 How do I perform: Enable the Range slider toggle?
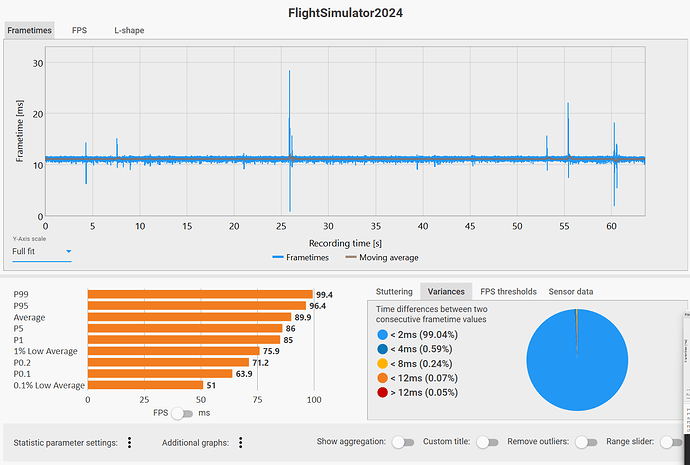point(672,442)
